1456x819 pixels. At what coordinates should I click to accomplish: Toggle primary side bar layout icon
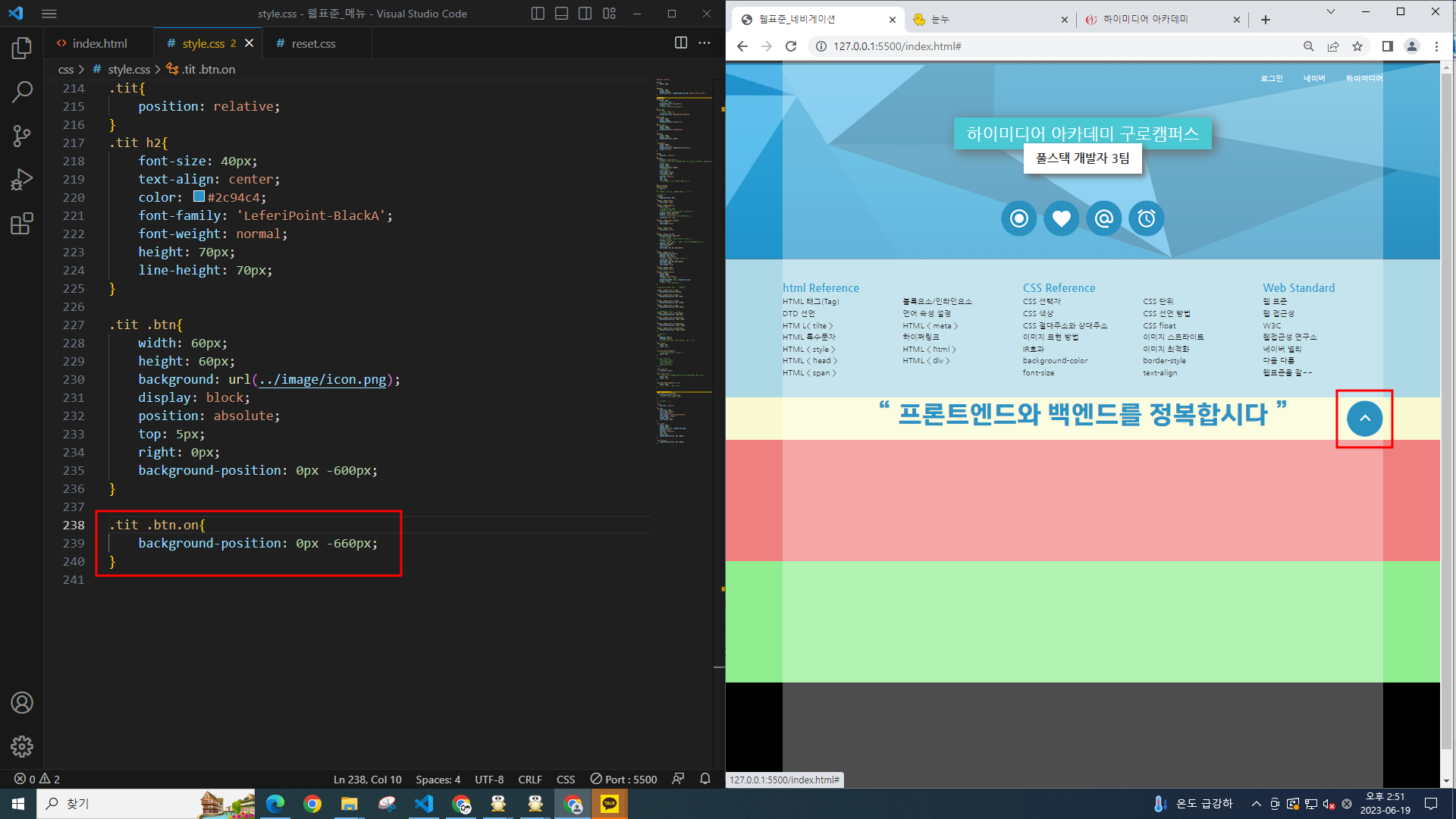pyautogui.click(x=538, y=14)
